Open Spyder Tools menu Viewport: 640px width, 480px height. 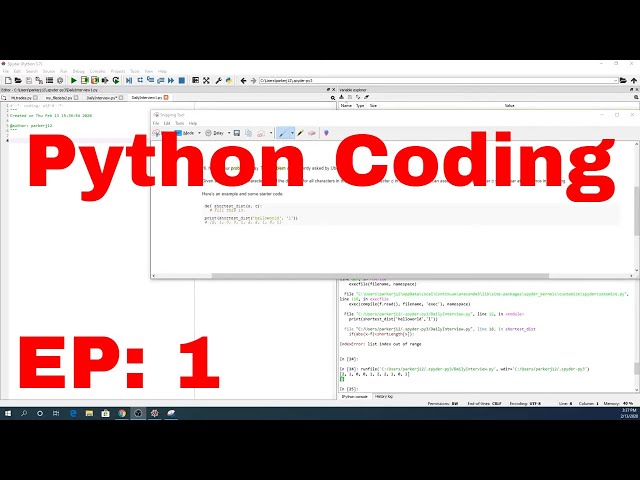(x=135, y=71)
